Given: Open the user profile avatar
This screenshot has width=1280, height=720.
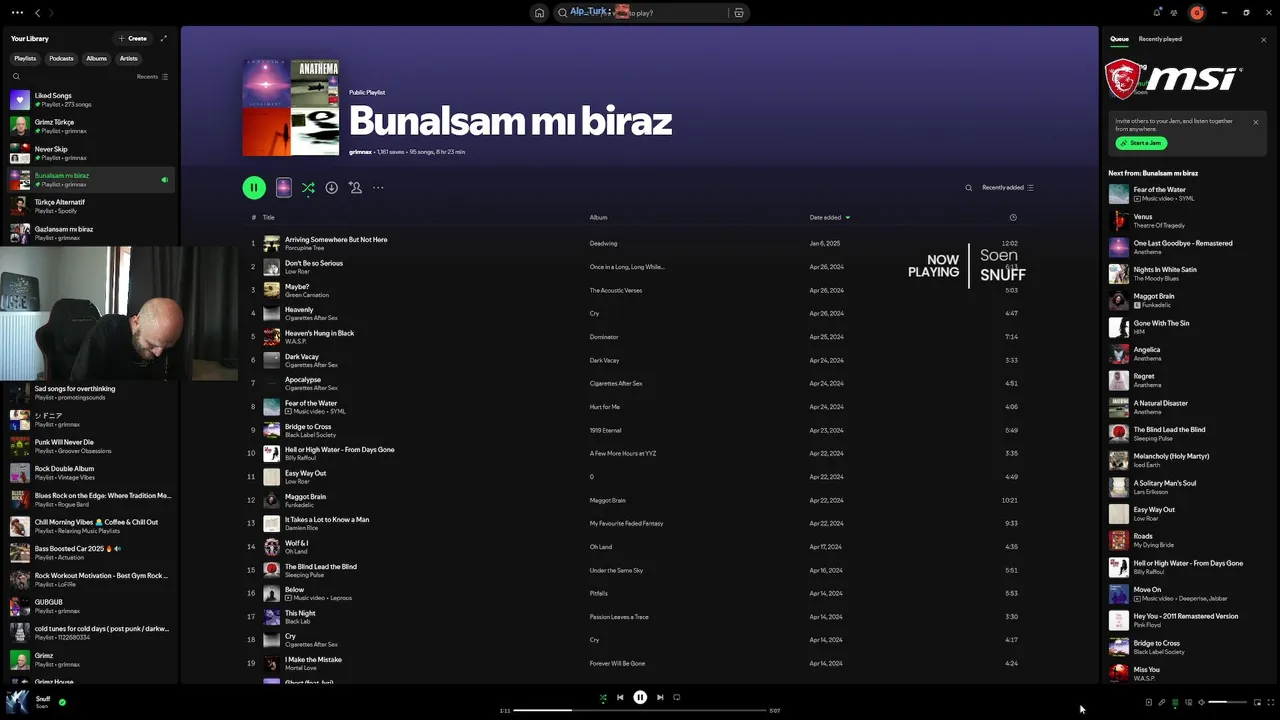Looking at the screenshot, I should coord(1197,12).
